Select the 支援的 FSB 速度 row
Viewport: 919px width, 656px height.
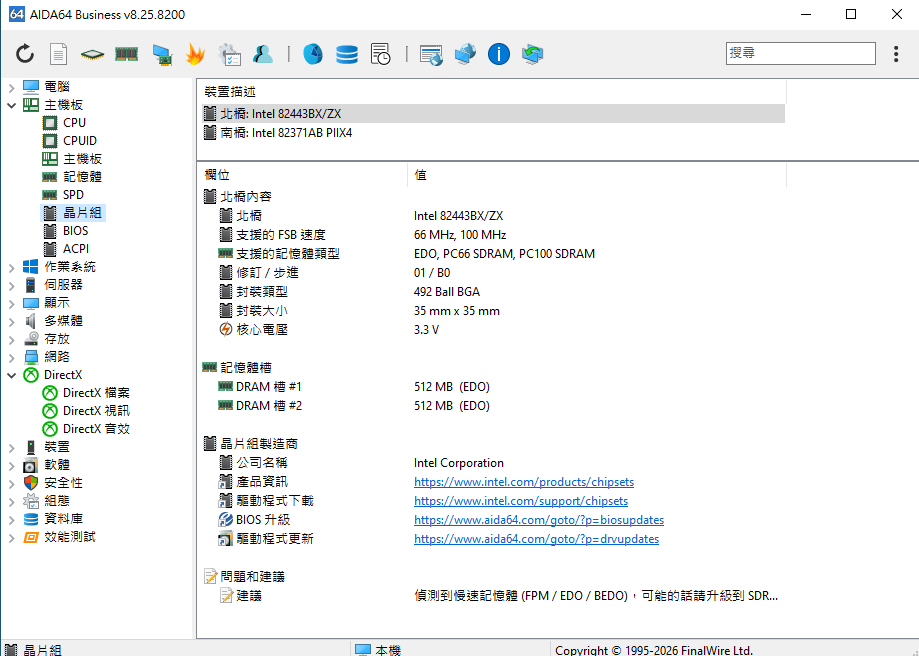492,235
